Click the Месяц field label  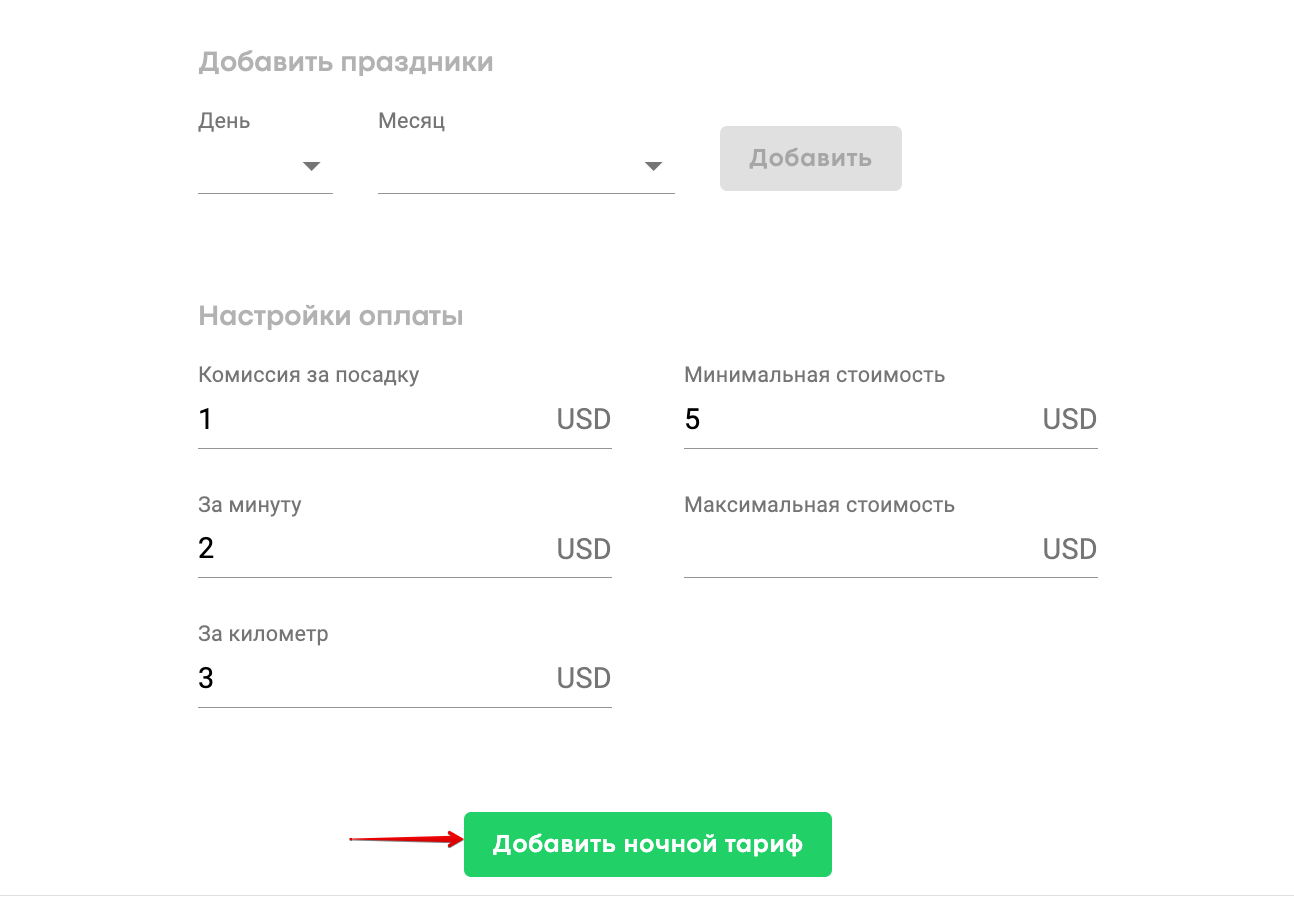click(x=411, y=121)
